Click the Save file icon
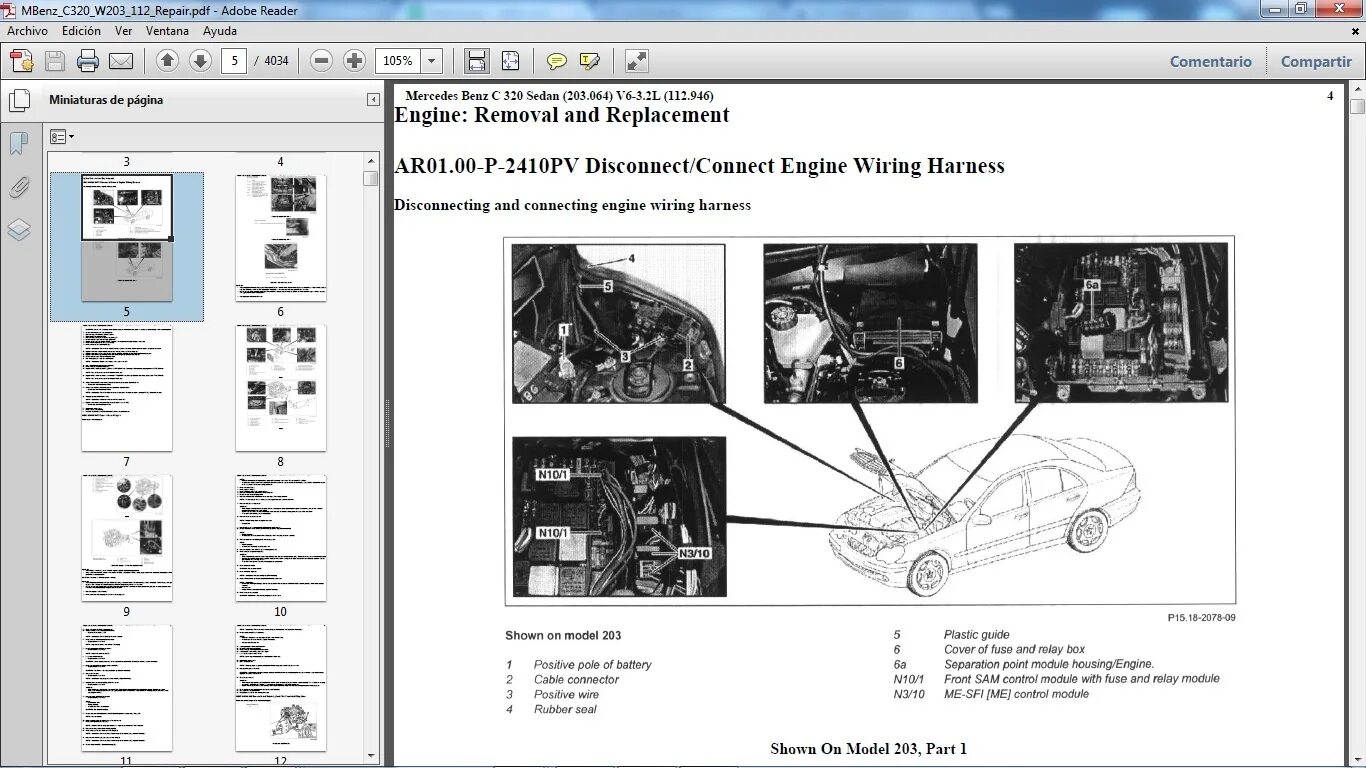 tap(55, 61)
